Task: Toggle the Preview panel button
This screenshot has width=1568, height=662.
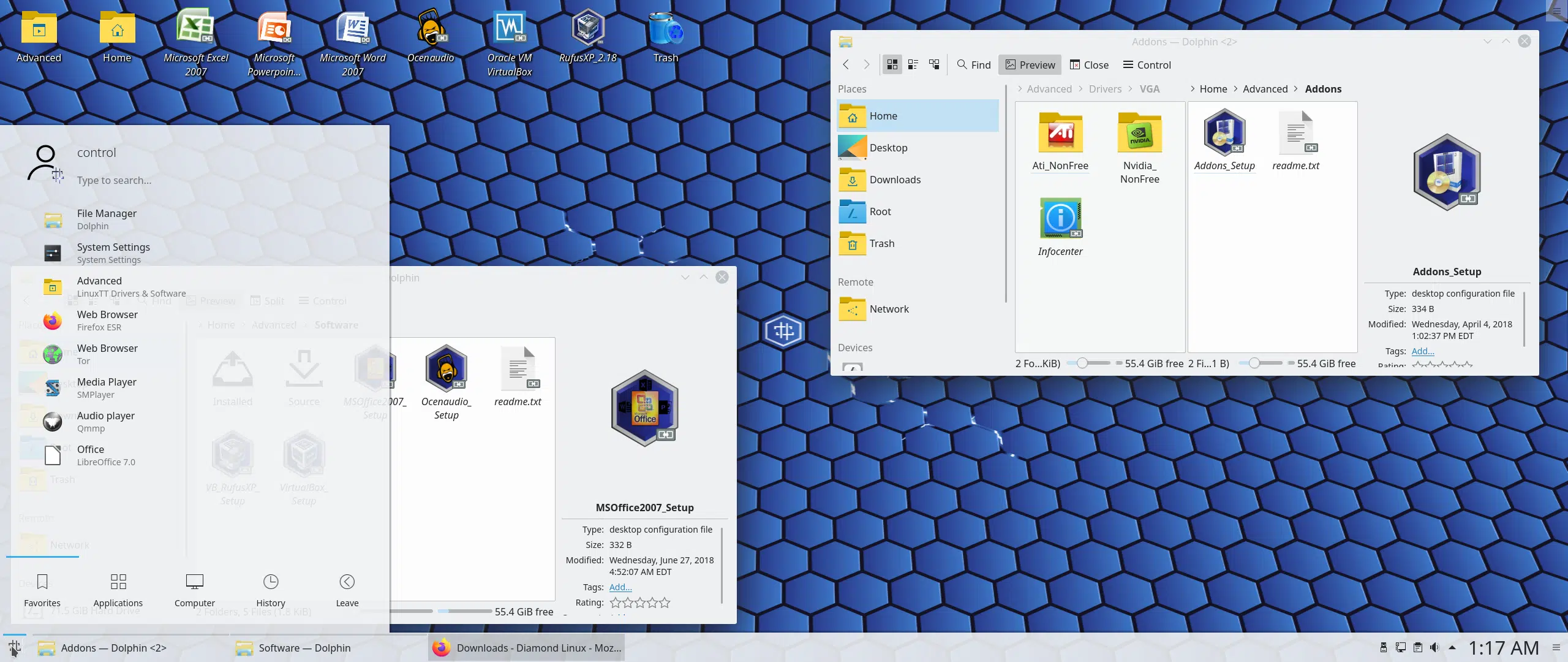Action: point(1030,64)
